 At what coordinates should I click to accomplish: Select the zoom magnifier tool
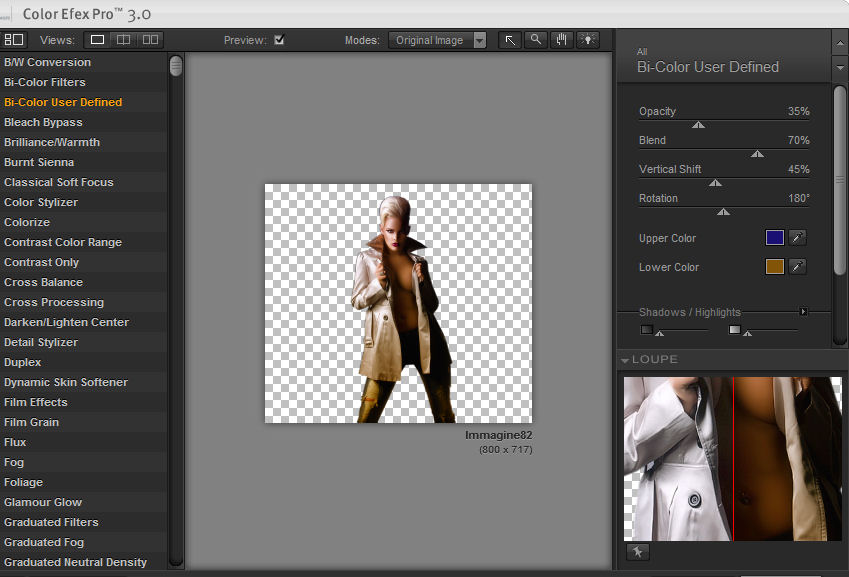[x=536, y=40]
